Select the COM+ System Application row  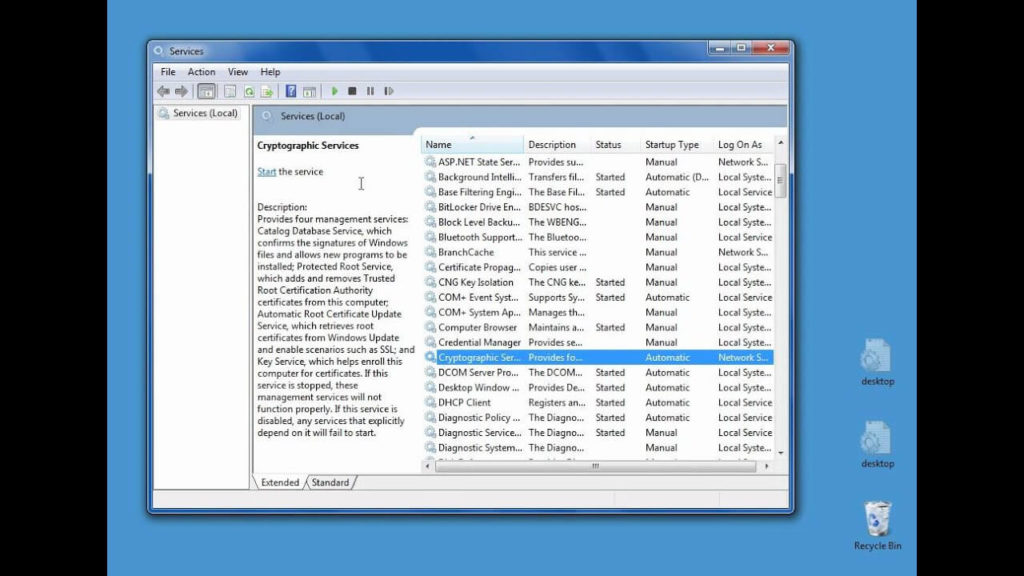click(x=598, y=312)
